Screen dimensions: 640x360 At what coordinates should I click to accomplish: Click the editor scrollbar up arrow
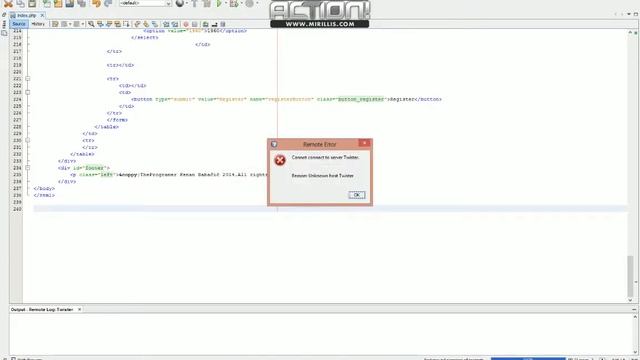click(x=630, y=32)
